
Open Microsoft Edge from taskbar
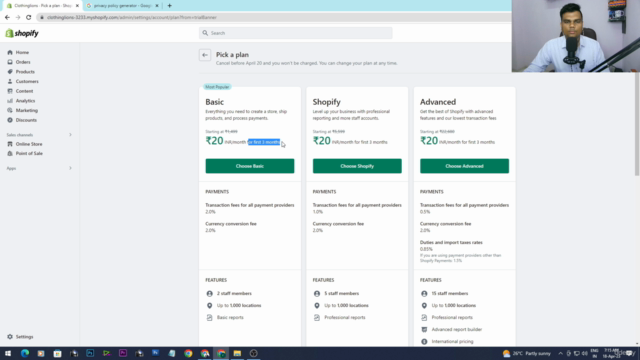coord(25,353)
